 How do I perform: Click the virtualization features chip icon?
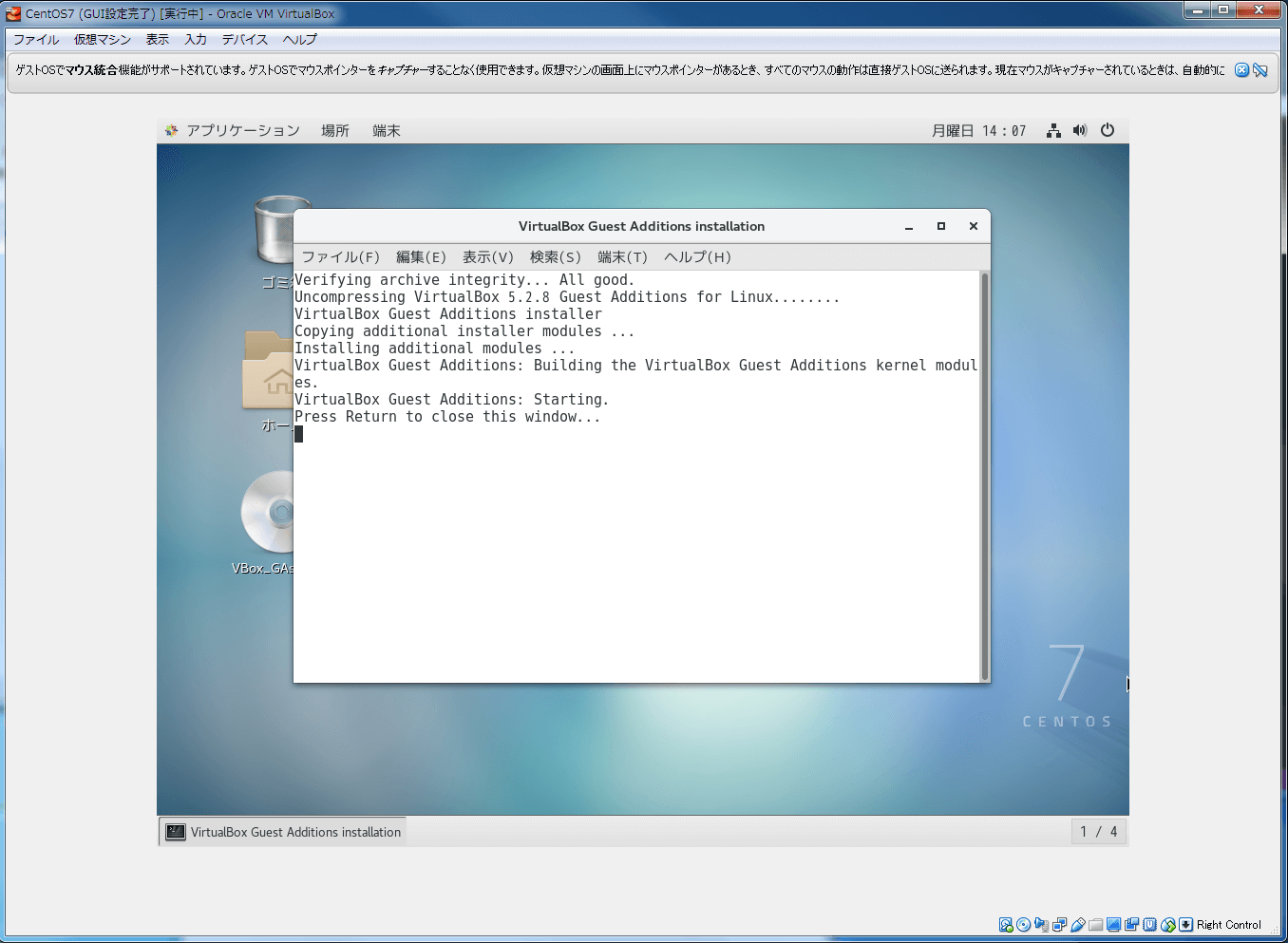[1150, 924]
